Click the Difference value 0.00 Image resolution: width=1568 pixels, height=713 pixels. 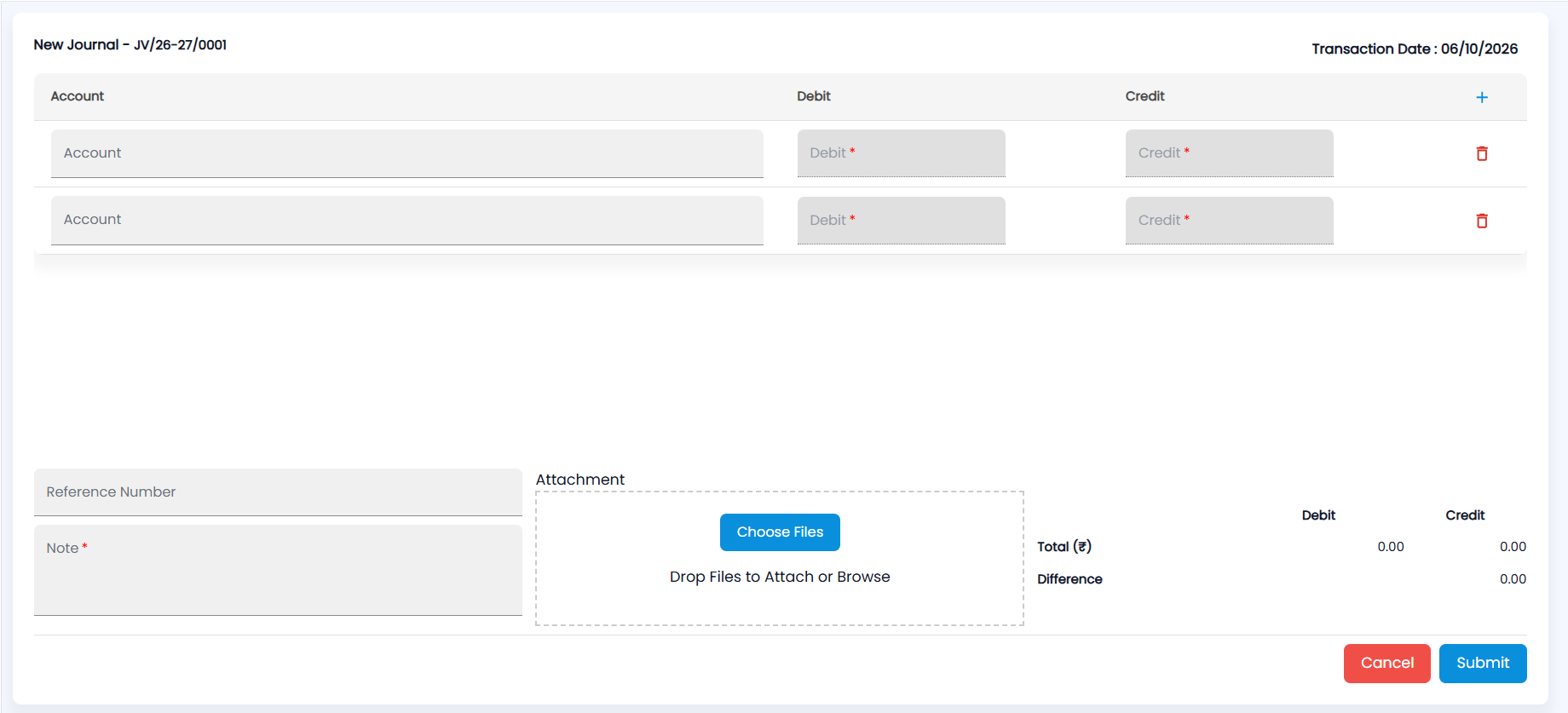(x=1513, y=579)
